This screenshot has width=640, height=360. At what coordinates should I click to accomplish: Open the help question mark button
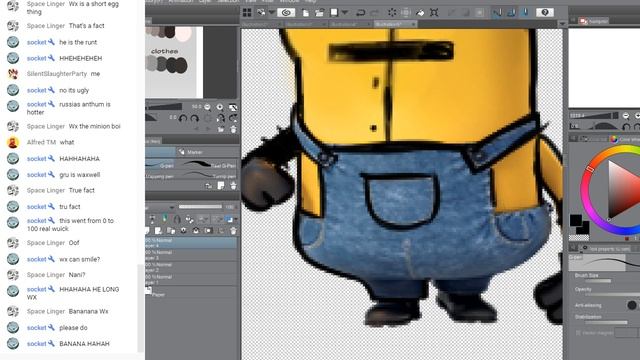coord(544,13)
